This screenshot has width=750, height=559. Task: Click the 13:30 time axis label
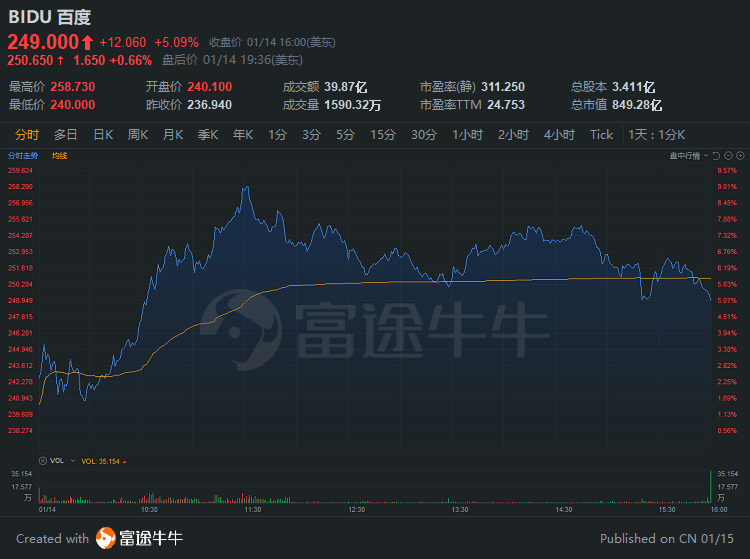[460, 510]
